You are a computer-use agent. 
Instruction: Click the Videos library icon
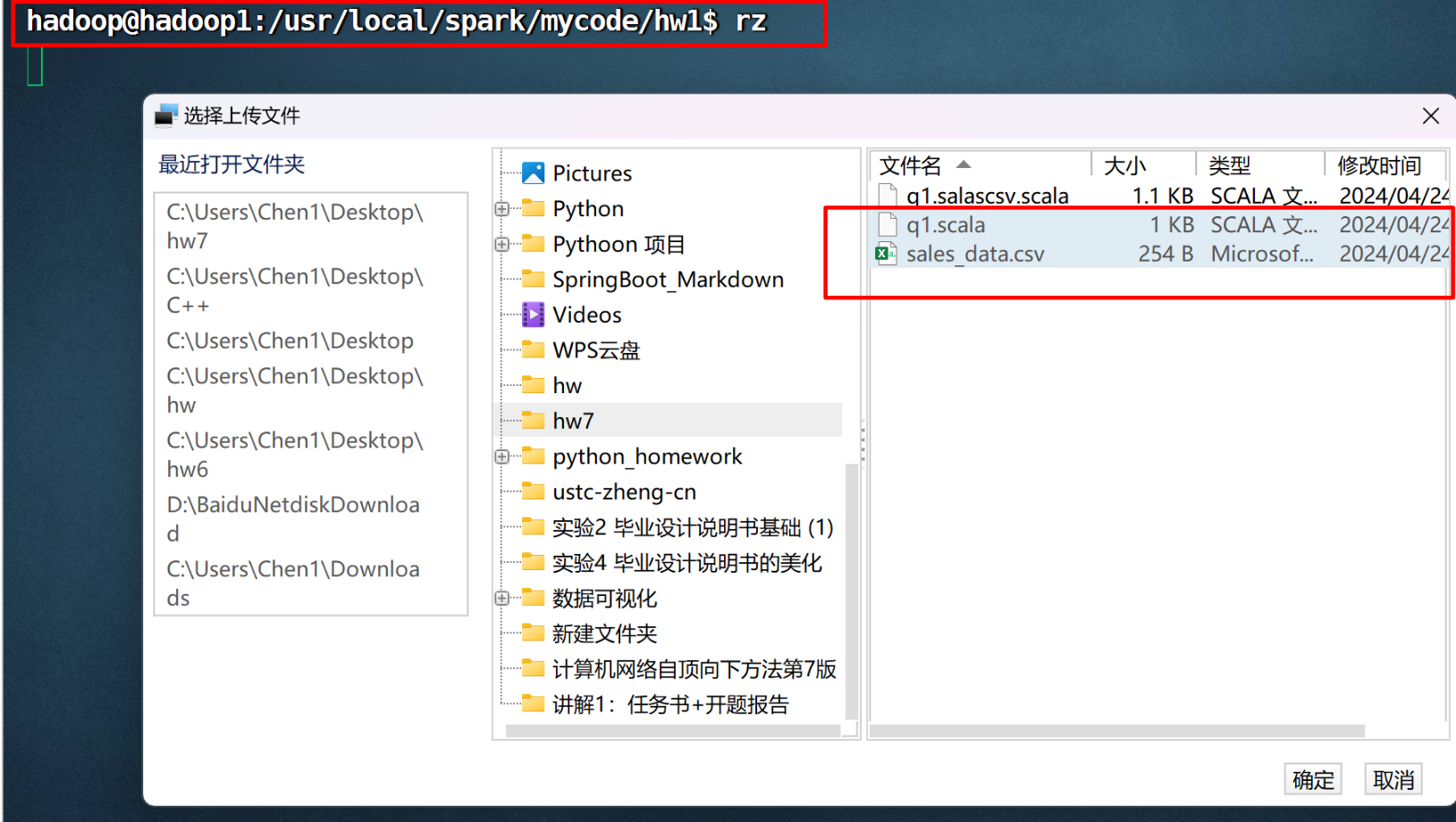pyautogui.click(x=534, y=314)
